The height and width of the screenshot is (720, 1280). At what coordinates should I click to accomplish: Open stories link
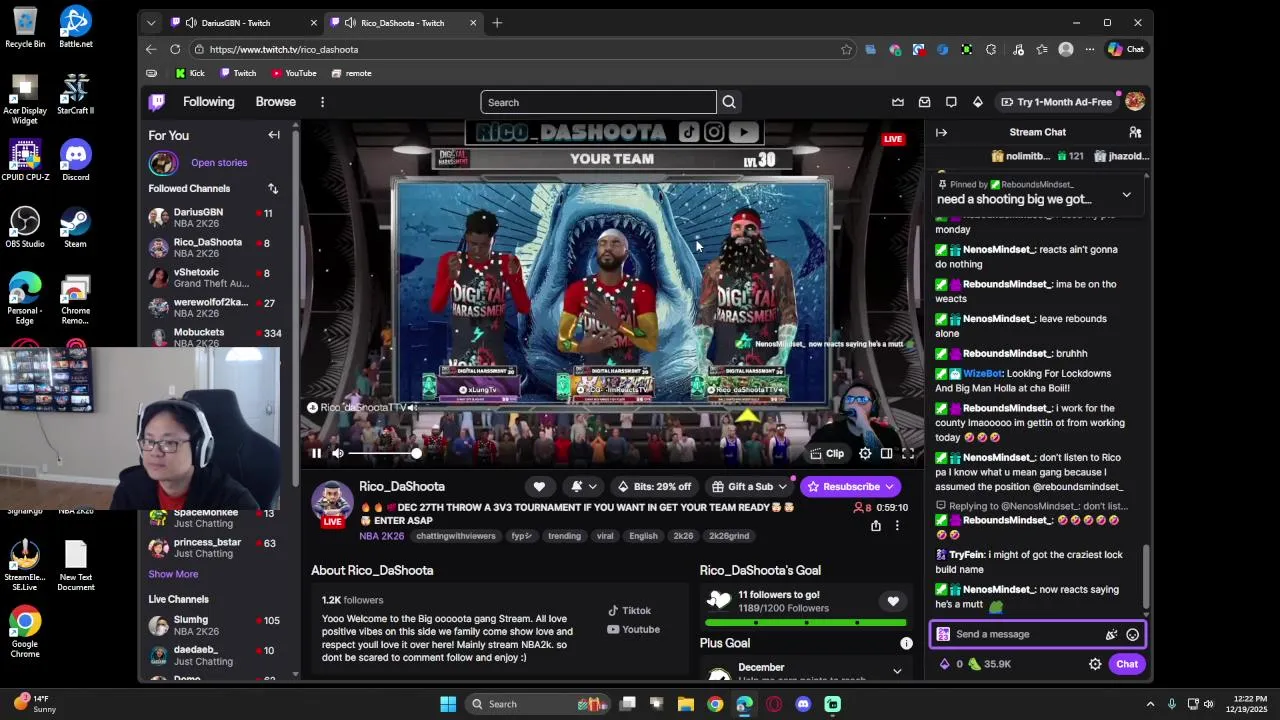tap(219, 162)
